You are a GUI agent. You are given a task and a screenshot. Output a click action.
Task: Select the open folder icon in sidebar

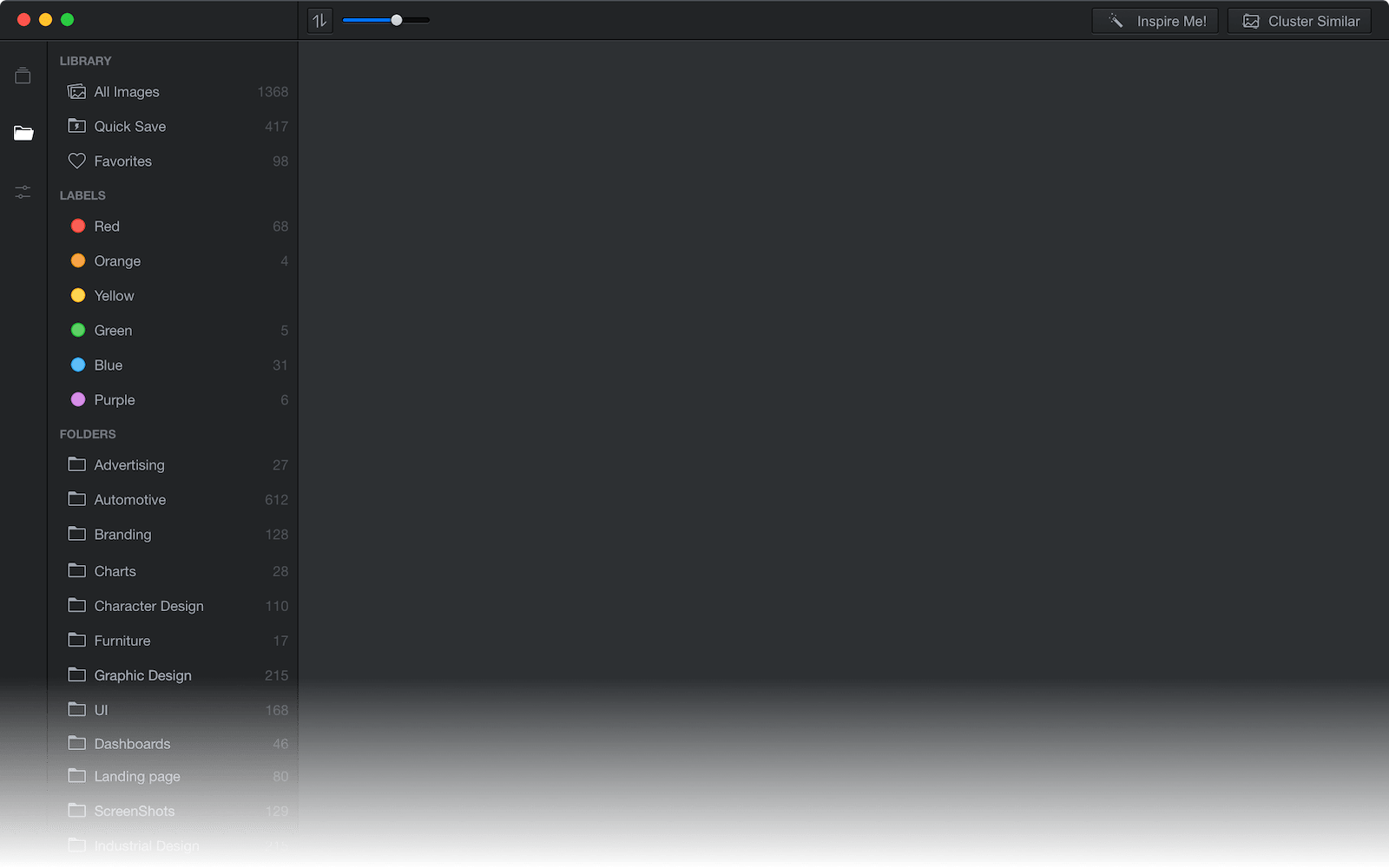click(23, 133)
